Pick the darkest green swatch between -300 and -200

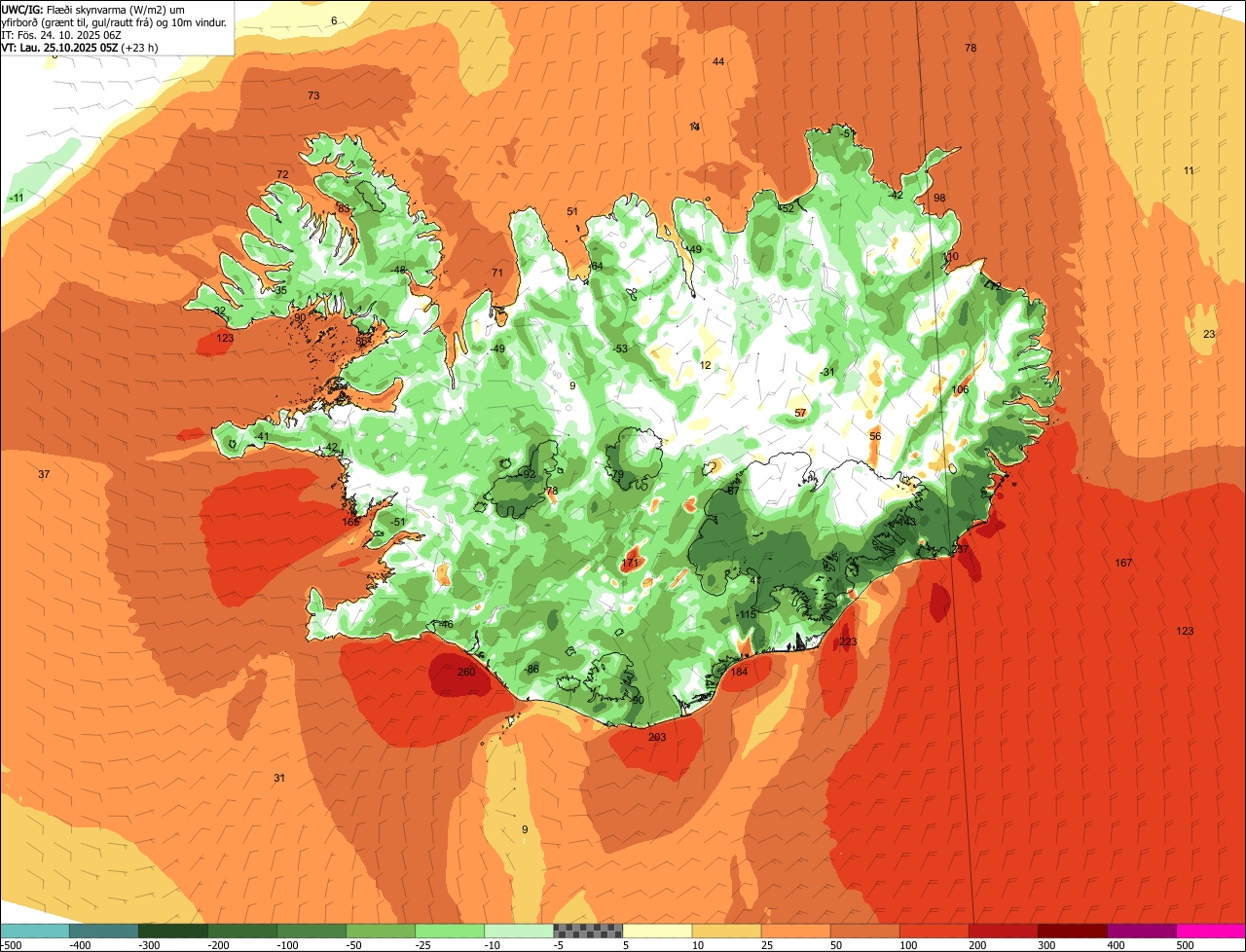173,931
